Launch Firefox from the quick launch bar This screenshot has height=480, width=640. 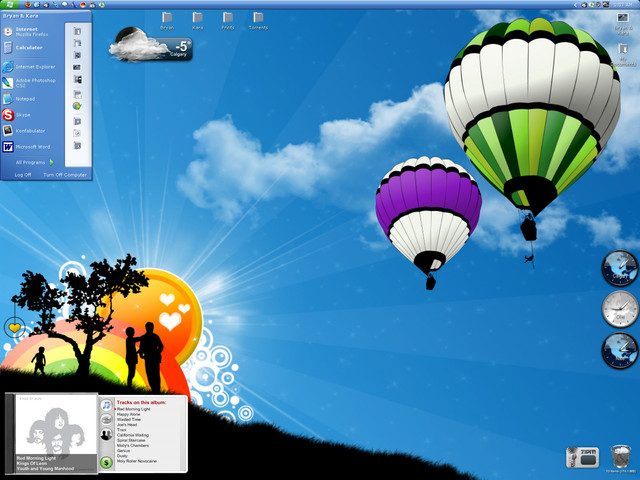point(28,5)
